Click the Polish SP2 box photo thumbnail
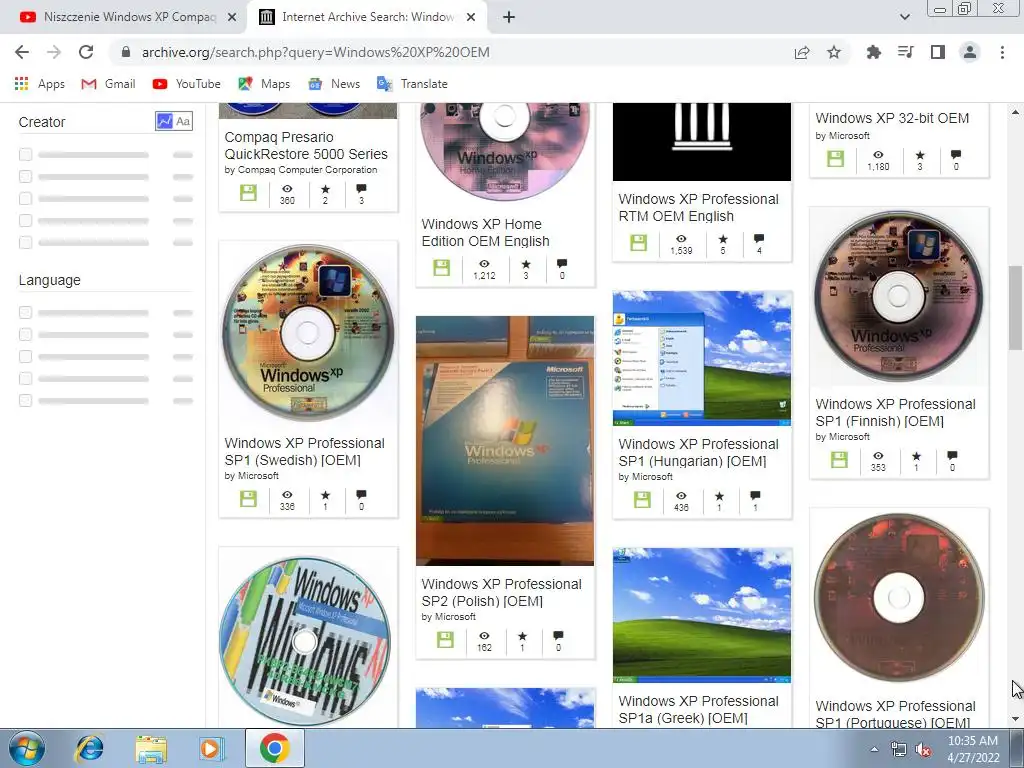 click(505, 441)
